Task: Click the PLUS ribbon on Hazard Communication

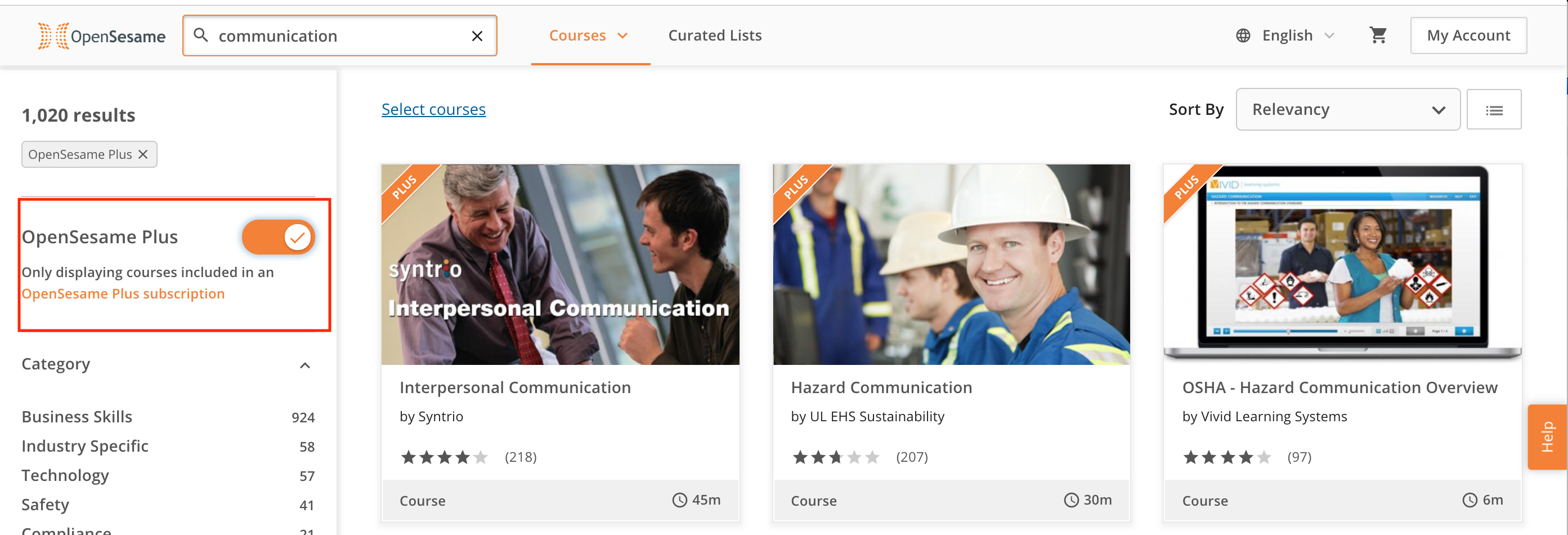Action: (x=796, y=186)
